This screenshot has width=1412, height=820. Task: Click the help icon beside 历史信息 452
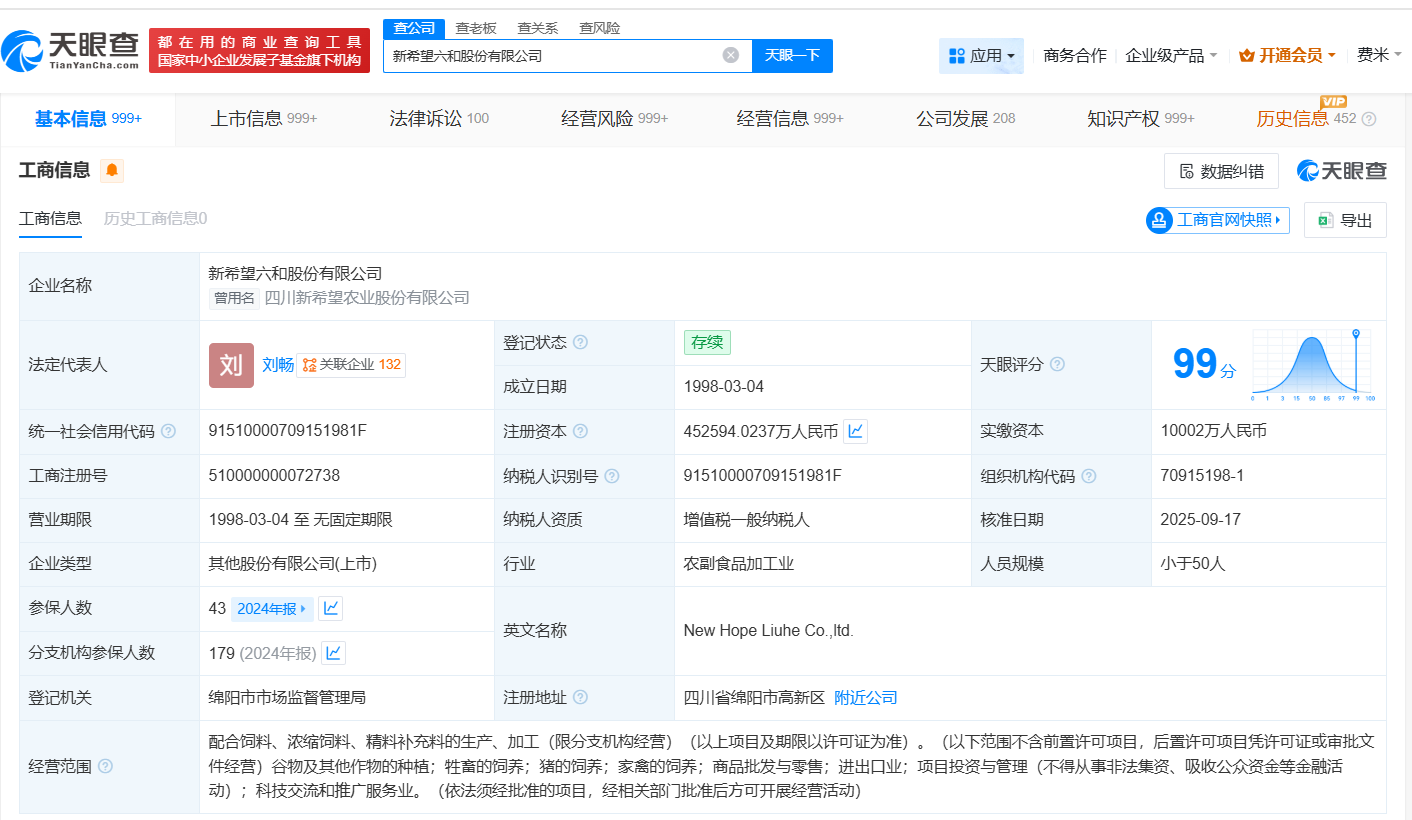[x=1369, y=119]
